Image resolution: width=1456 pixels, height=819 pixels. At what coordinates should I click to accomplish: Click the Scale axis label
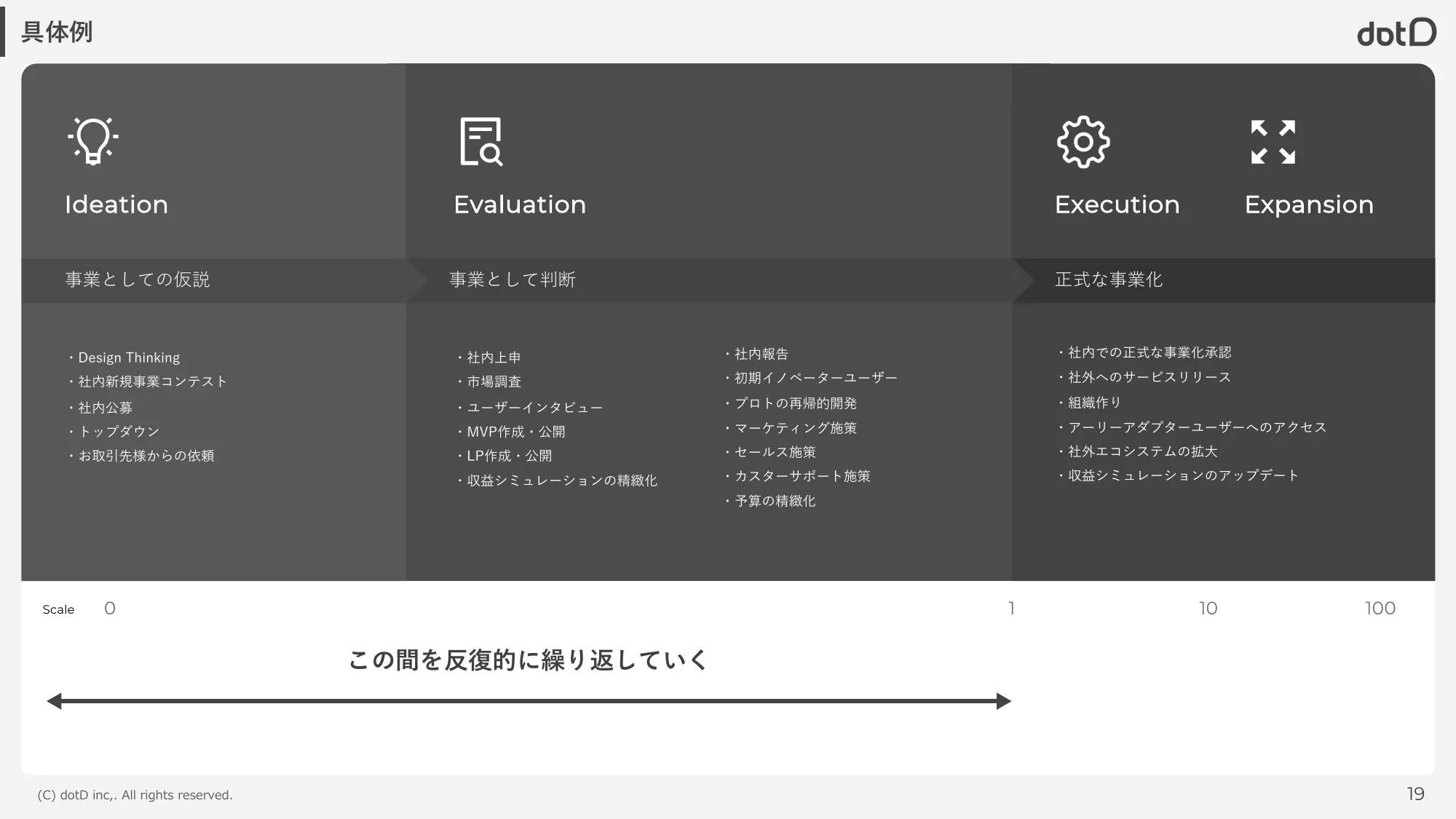click(x=58, y=609)
